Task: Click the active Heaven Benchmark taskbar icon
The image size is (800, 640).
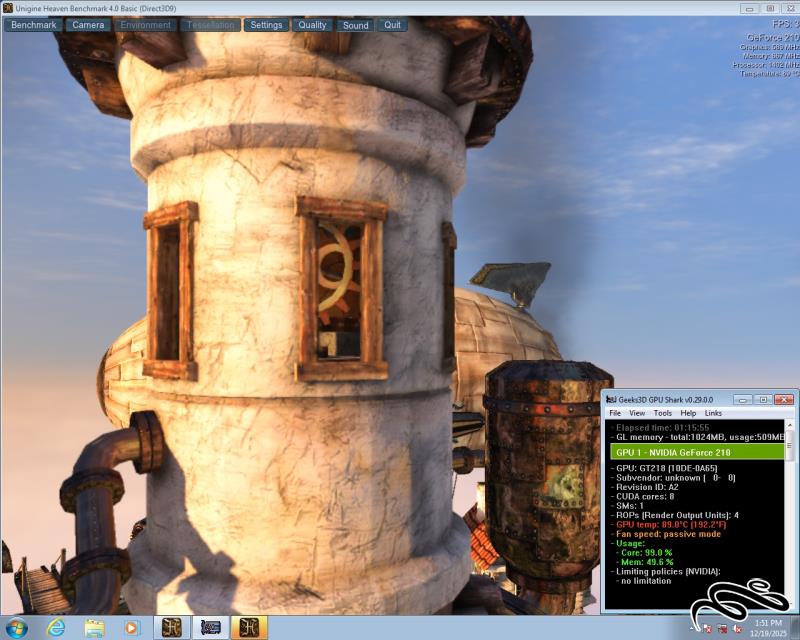Action: coord(249,627)
